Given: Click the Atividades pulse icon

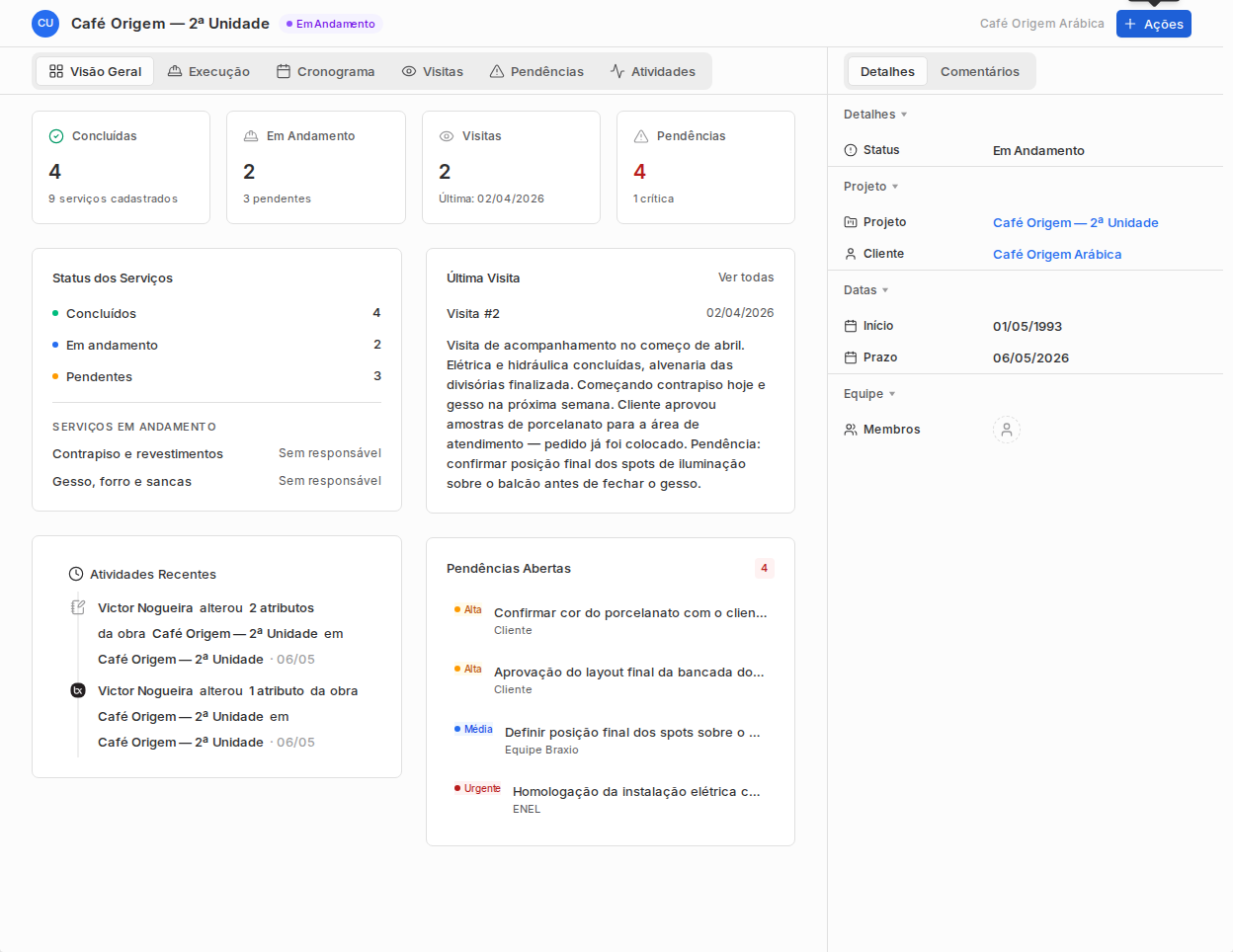Looking at the screenshot, I should pyautogui.click(x=617, y=71).
